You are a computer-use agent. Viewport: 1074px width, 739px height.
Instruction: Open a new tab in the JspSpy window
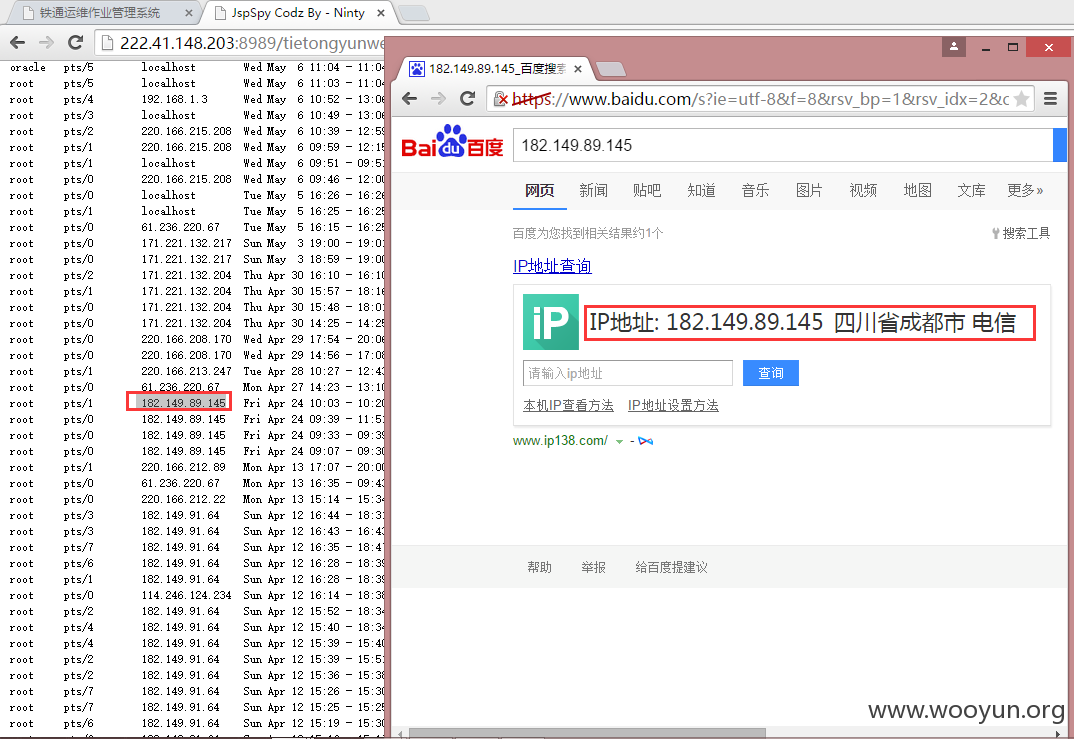[413, 13]
